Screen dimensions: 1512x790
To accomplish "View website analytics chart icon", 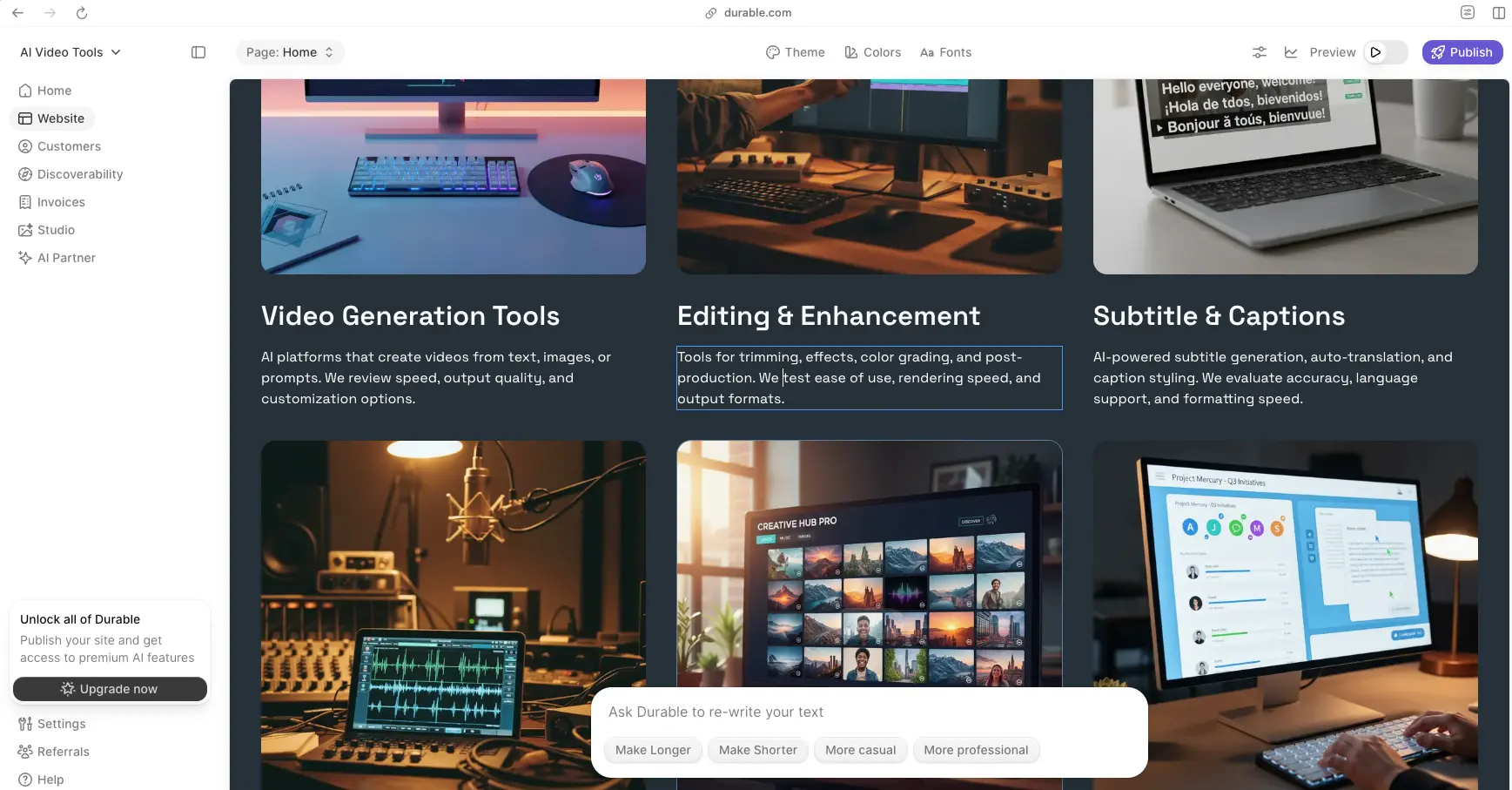I will coord(1291,52).
